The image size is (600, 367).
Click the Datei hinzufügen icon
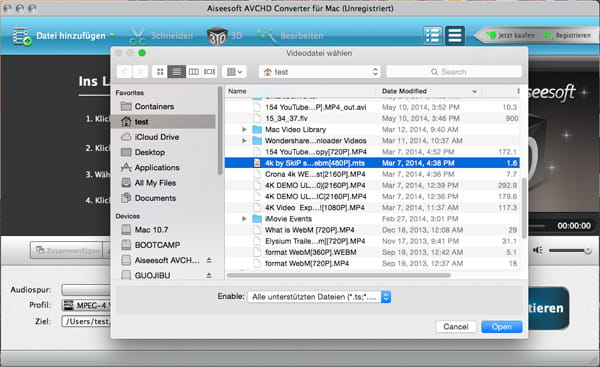click(x=21, y=36)
